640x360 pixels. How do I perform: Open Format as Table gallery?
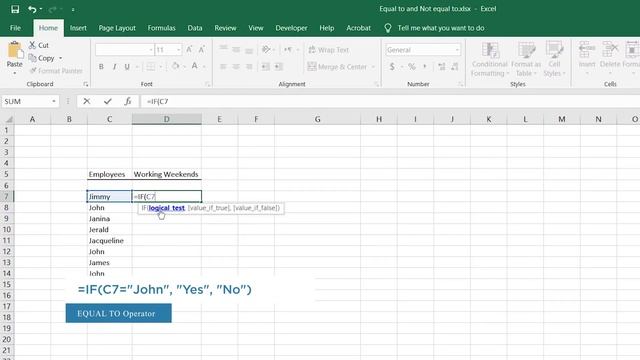point(526,60)
